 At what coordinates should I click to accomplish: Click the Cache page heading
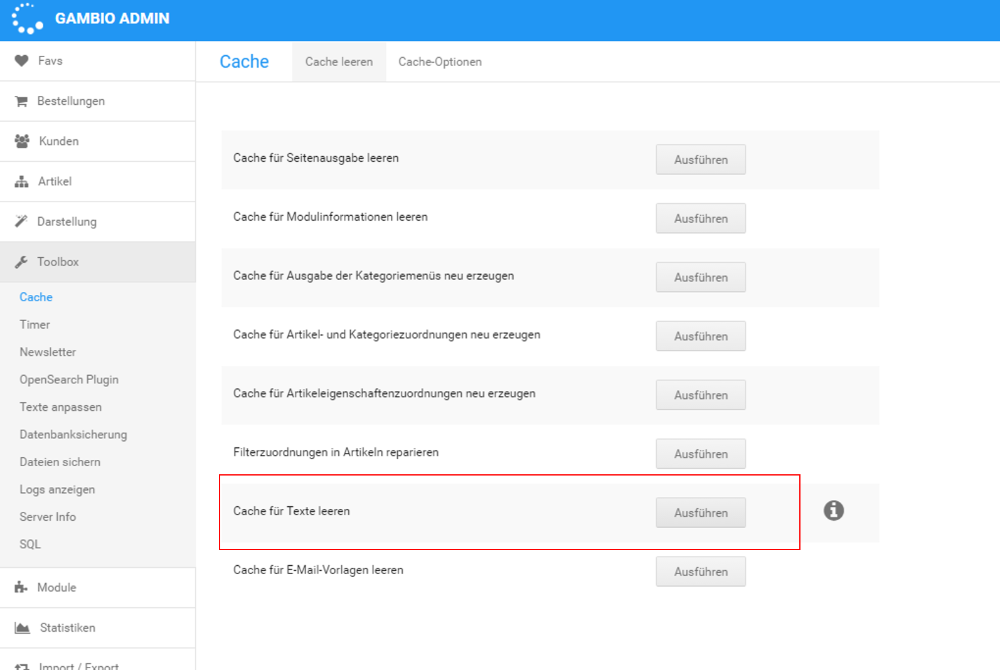pos(244,61)
